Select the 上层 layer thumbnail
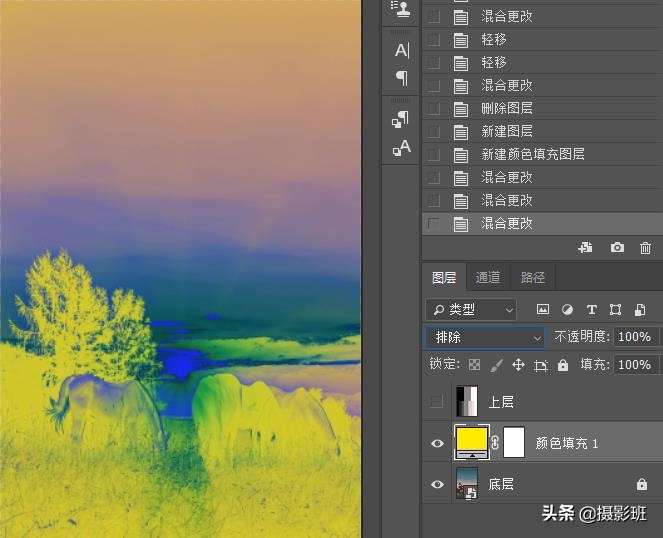 click(467, 401)
